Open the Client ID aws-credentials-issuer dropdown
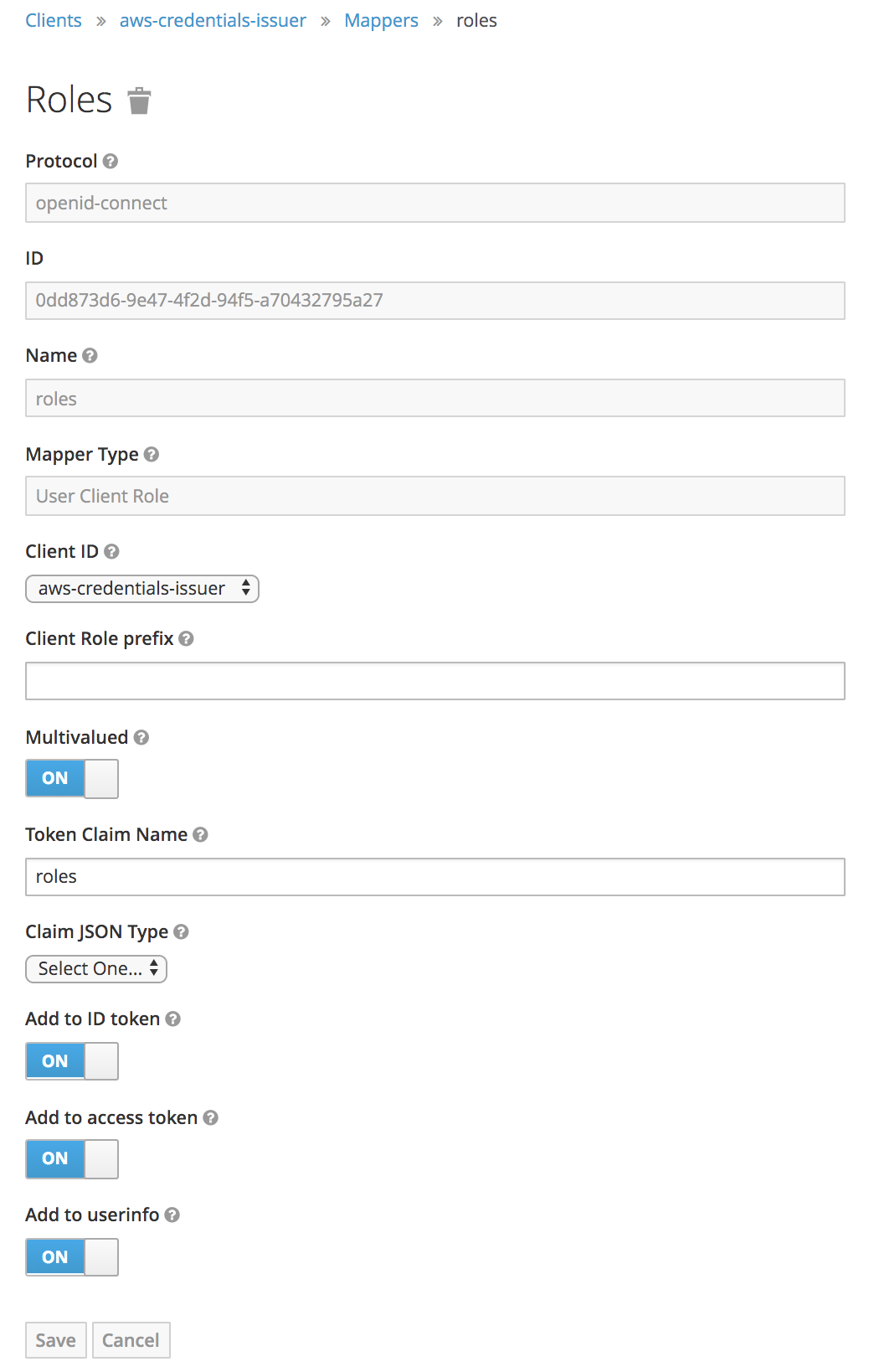 [x=142, y=589]
